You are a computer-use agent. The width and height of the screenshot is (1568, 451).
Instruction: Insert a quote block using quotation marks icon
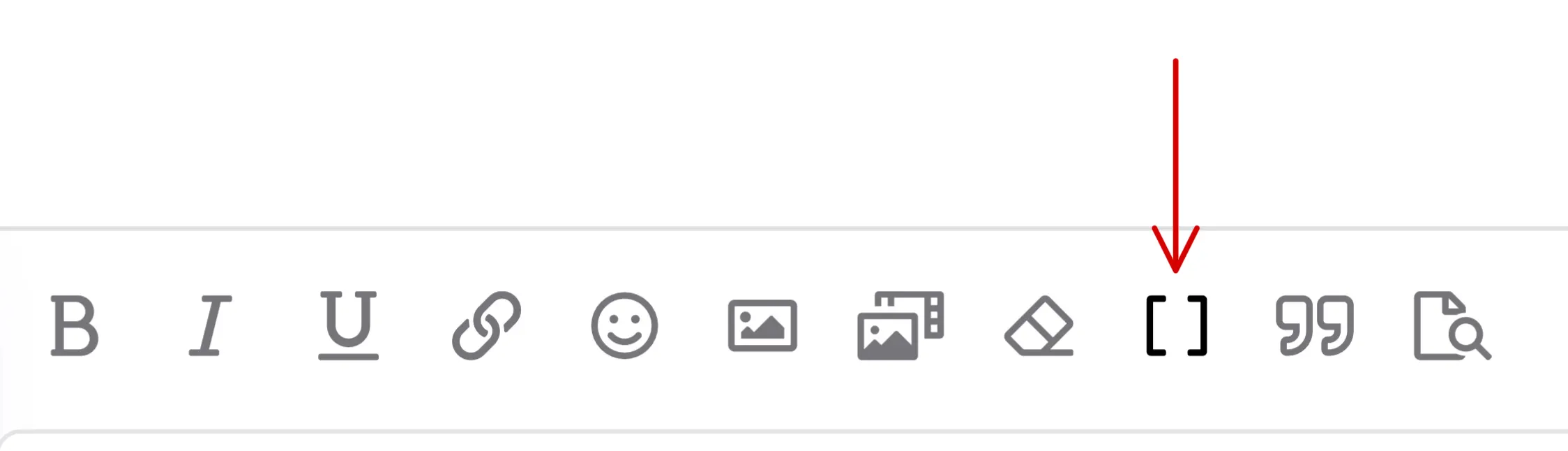tap(1315, 325)
